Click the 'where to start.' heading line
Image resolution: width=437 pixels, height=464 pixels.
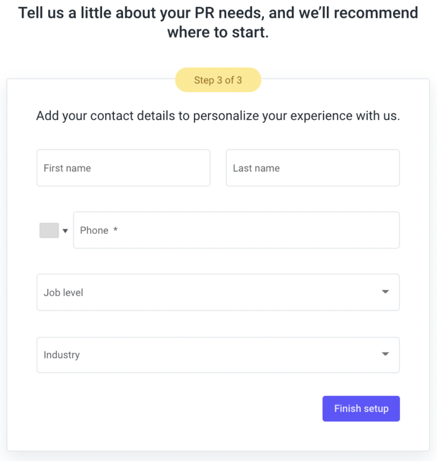click(x=218, y=32)
